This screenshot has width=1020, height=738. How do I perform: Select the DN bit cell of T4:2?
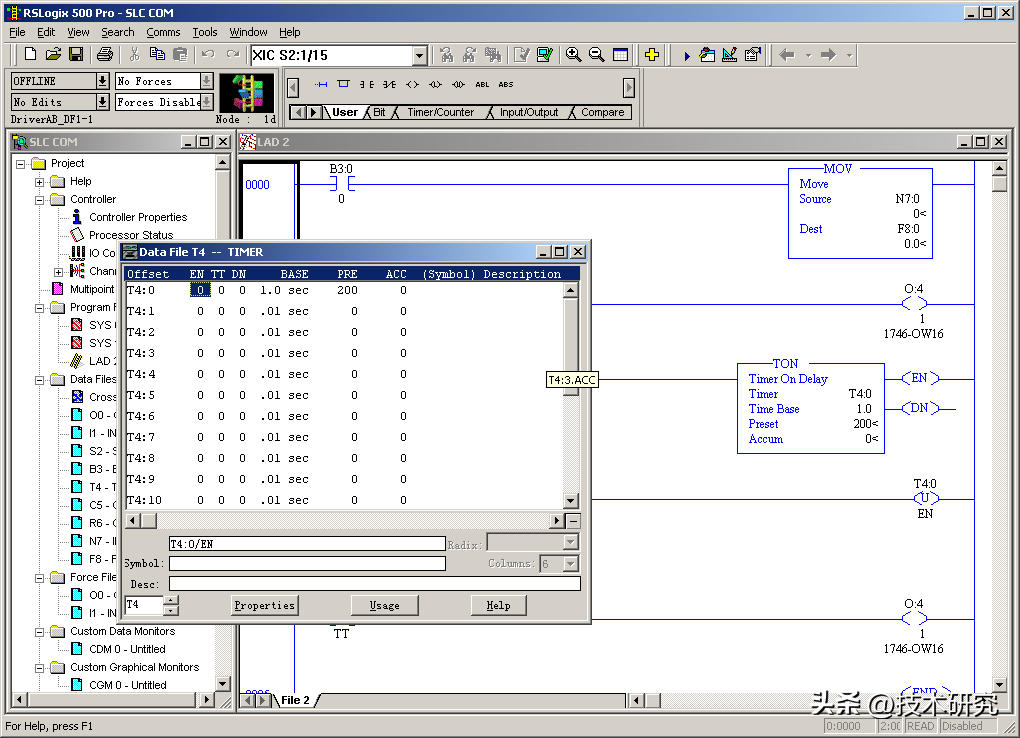(x=241, y=332)
